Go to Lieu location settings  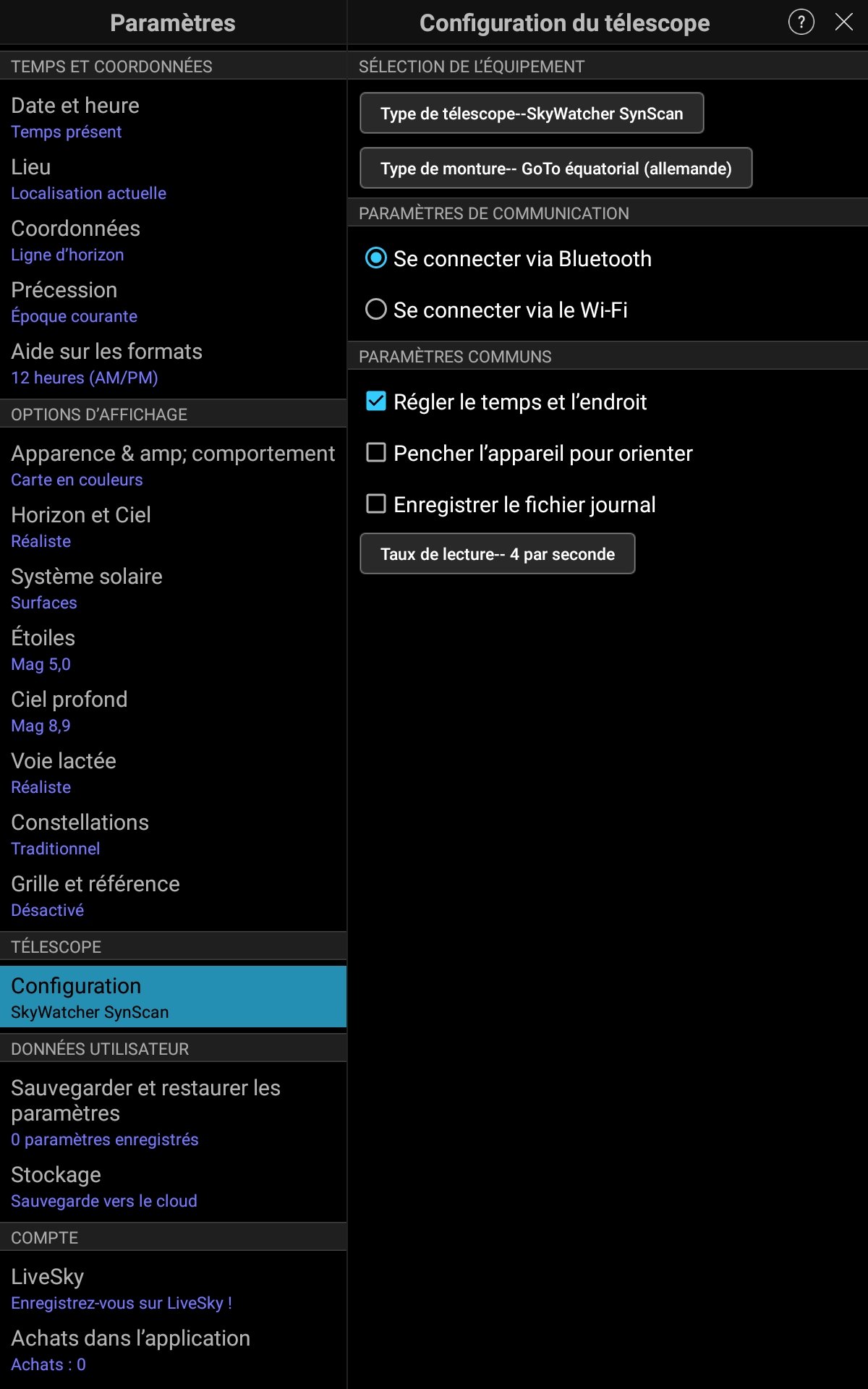click(x=174, y=179)
